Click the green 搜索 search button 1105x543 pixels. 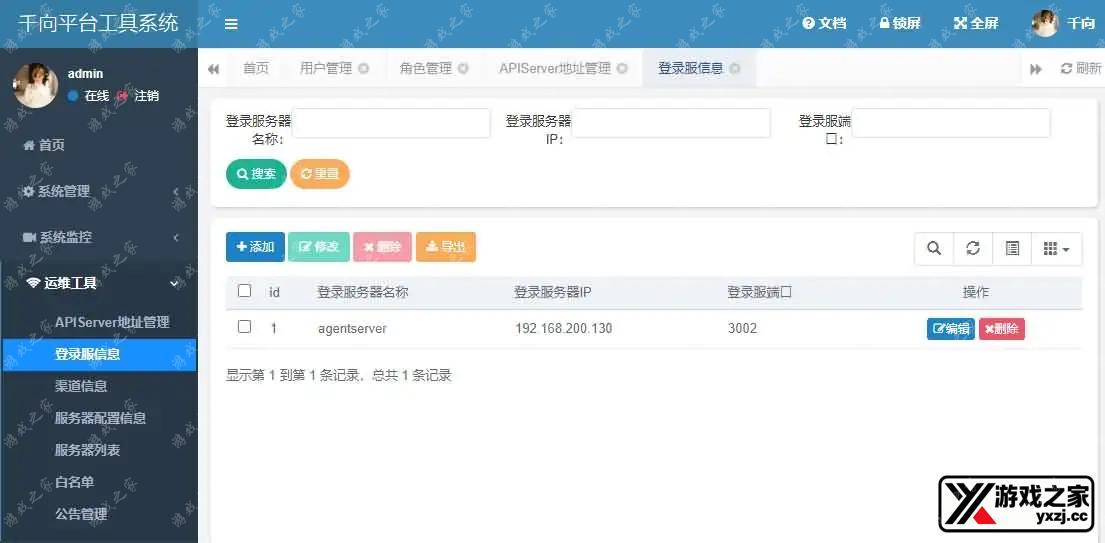pos(257,174)
